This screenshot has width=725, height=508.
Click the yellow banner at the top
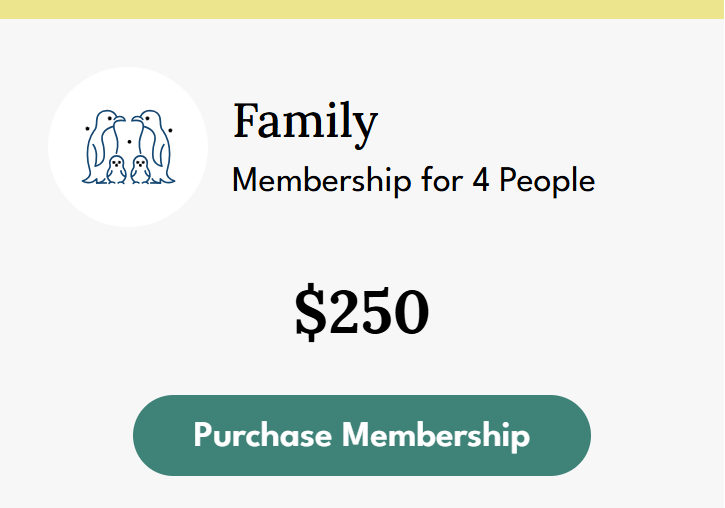pyautogui.click(x=362, y=9)
